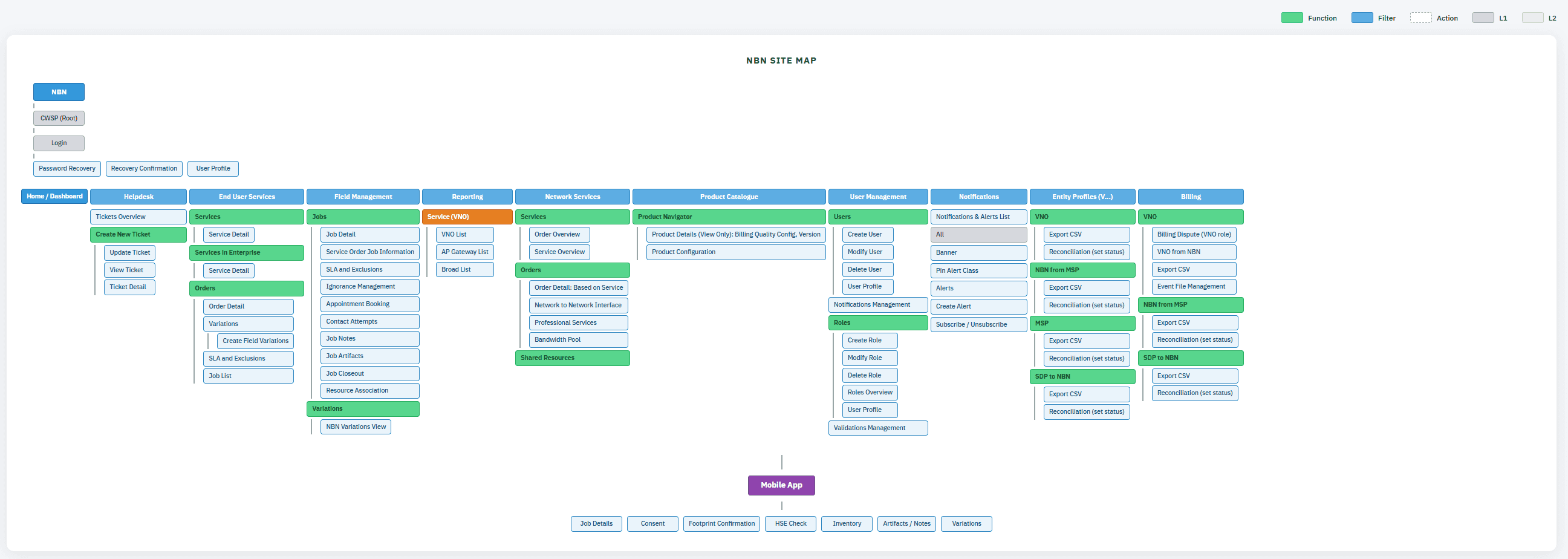
Task: Click the dashed Action legend swatch
Action: pyautogui.click(x=1420, y=18)
